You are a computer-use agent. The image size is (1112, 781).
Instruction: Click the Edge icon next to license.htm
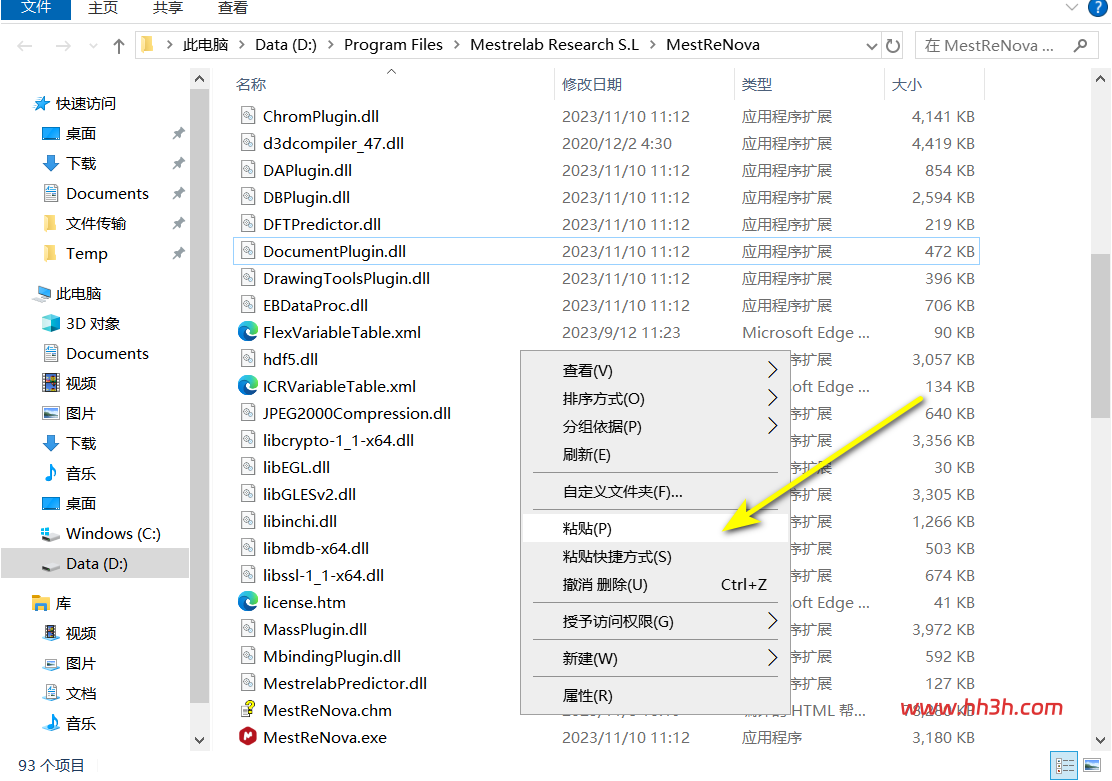(248, 602)
